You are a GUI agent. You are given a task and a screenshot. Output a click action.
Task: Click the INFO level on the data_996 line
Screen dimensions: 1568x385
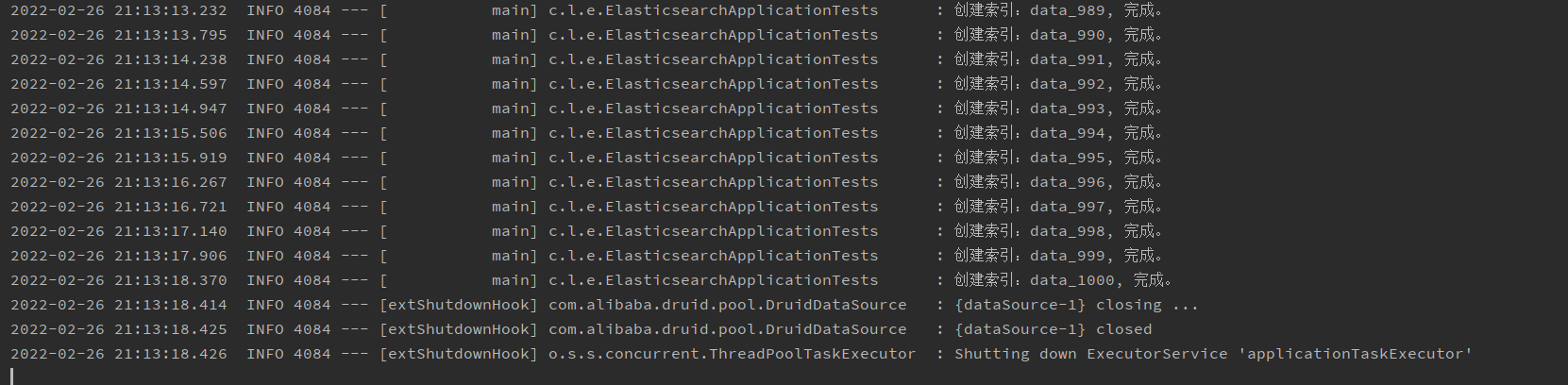pyautogui.click(x=265, y=182)
